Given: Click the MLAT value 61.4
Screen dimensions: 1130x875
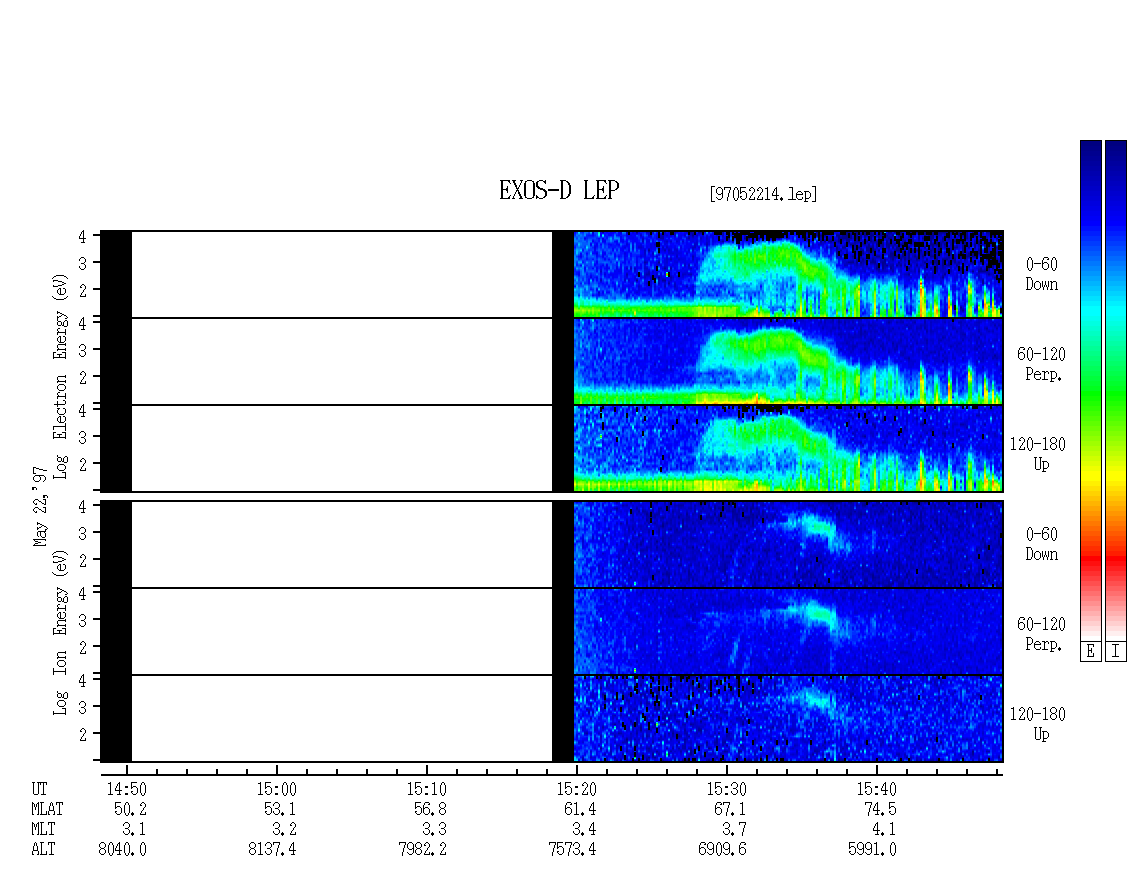Looking at the screenshot, I should pos(580,809).
